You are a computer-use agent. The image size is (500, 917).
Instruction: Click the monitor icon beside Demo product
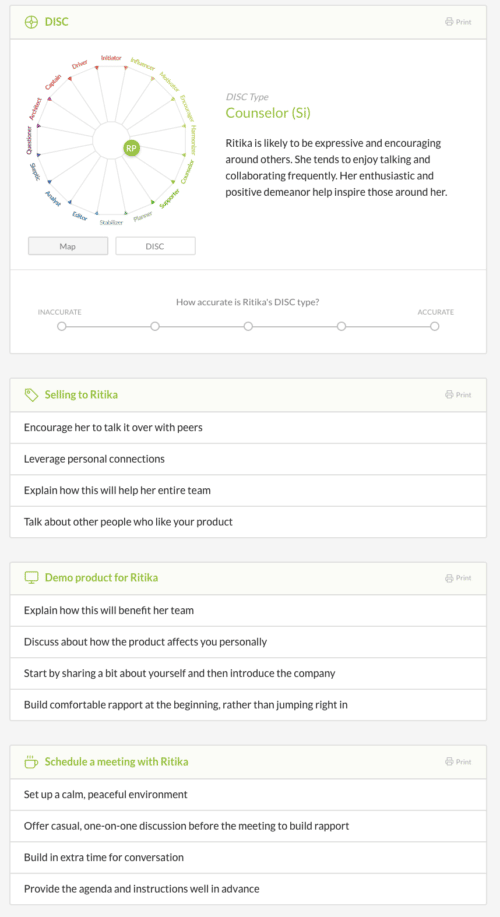(31, 578)
